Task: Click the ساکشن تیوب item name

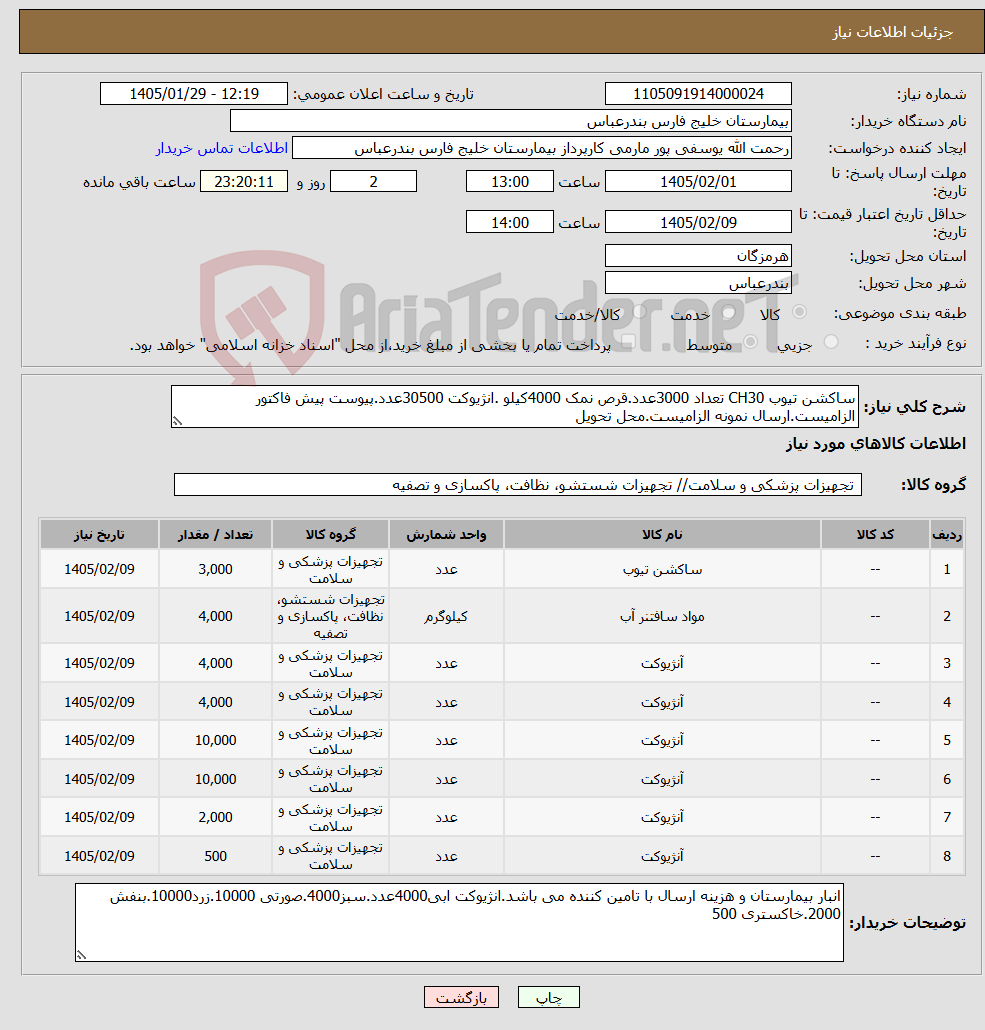Action: click(x=662, y=570)
